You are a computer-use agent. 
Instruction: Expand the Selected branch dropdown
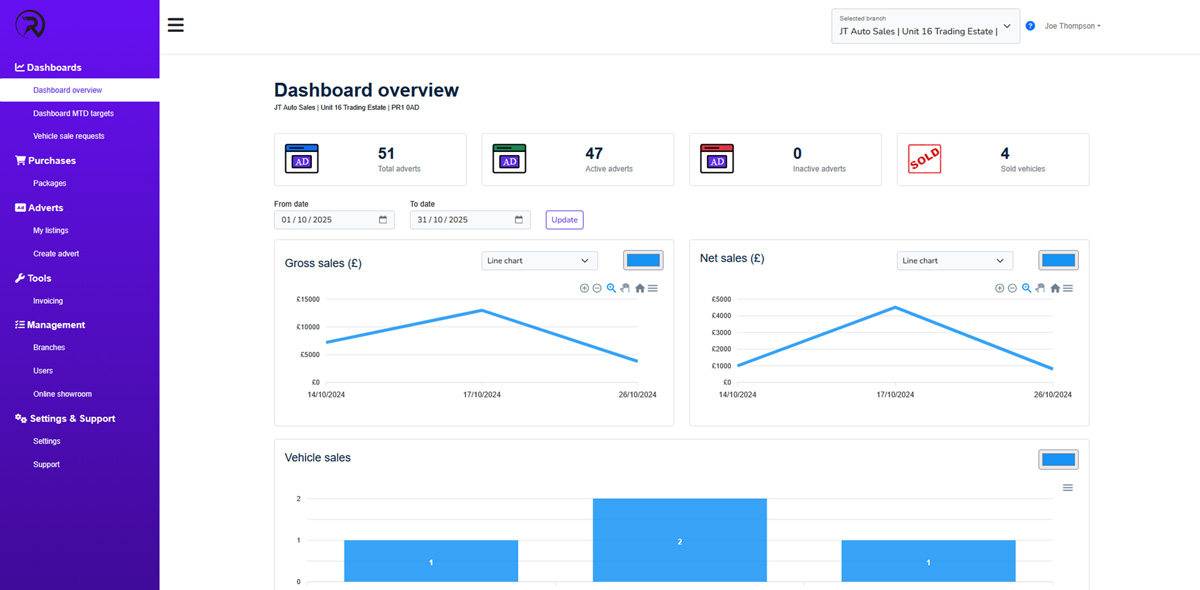pos(1007,26)
